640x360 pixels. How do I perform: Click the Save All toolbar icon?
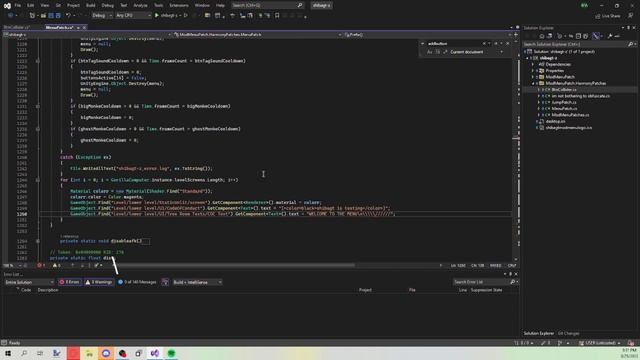(x=58, y=16)
